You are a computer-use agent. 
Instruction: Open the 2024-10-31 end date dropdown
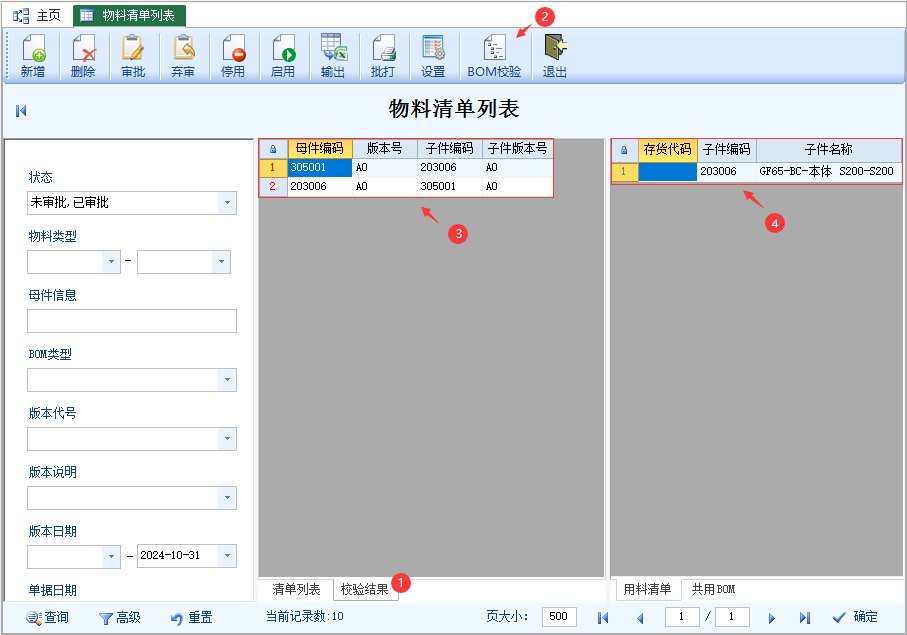[x=227, y=556]
